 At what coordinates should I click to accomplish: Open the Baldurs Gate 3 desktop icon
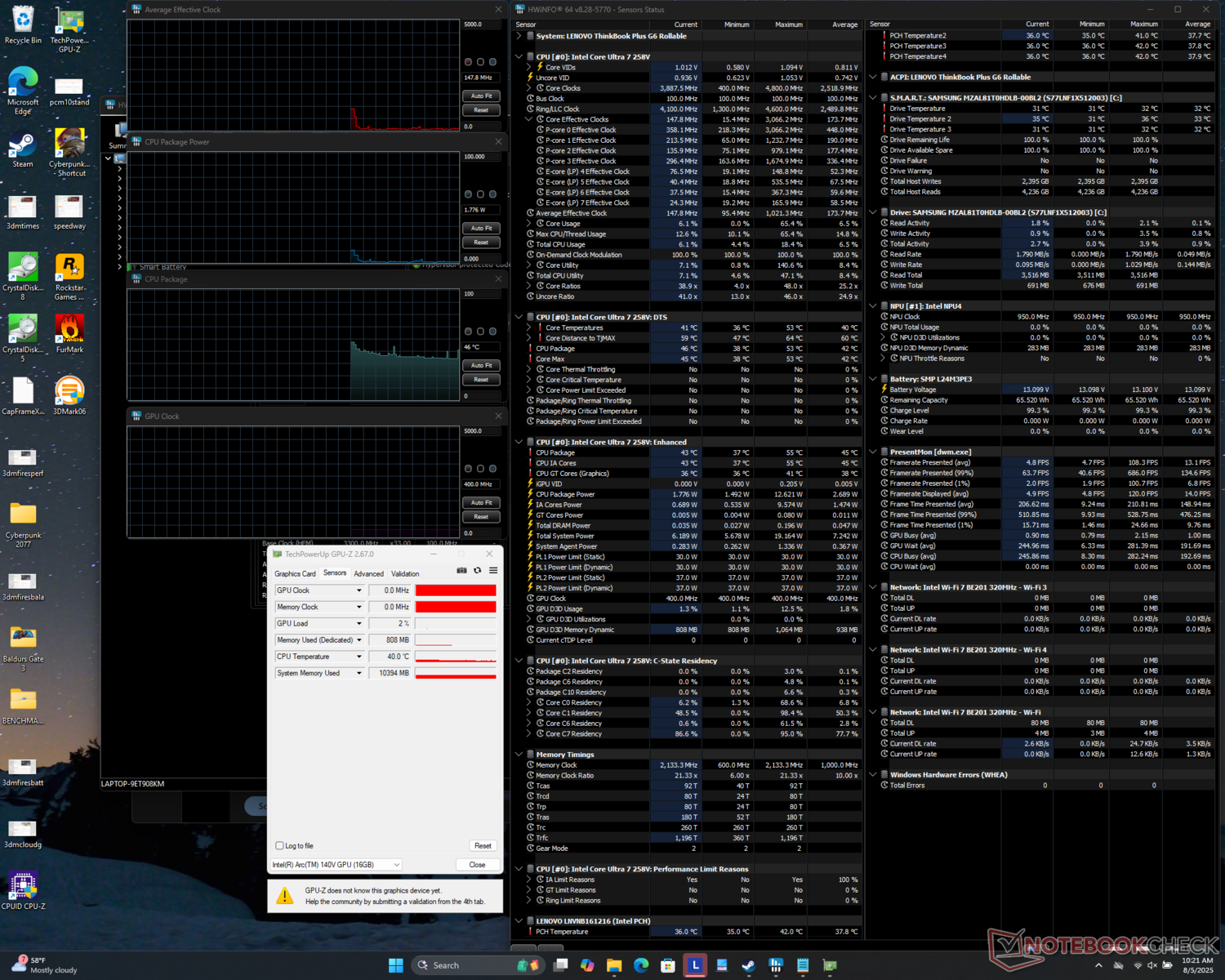[x=23, y=648]
